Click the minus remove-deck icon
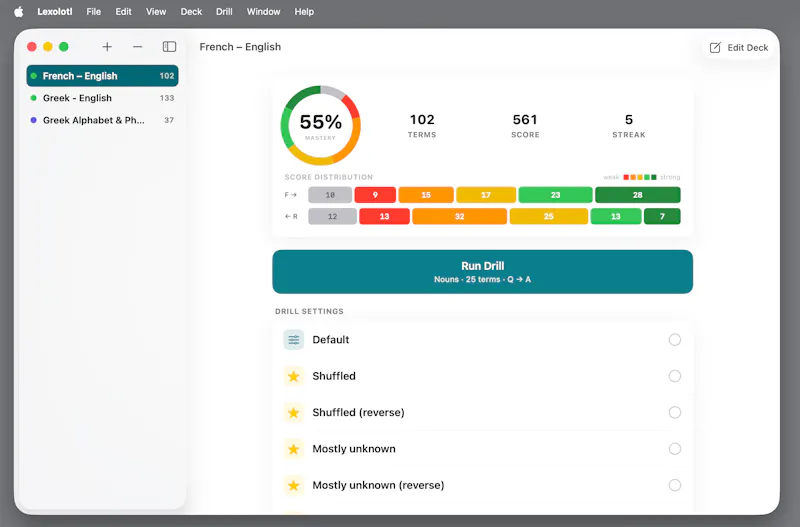The height and width of the screenshot is (527, 800). point(137,47)
